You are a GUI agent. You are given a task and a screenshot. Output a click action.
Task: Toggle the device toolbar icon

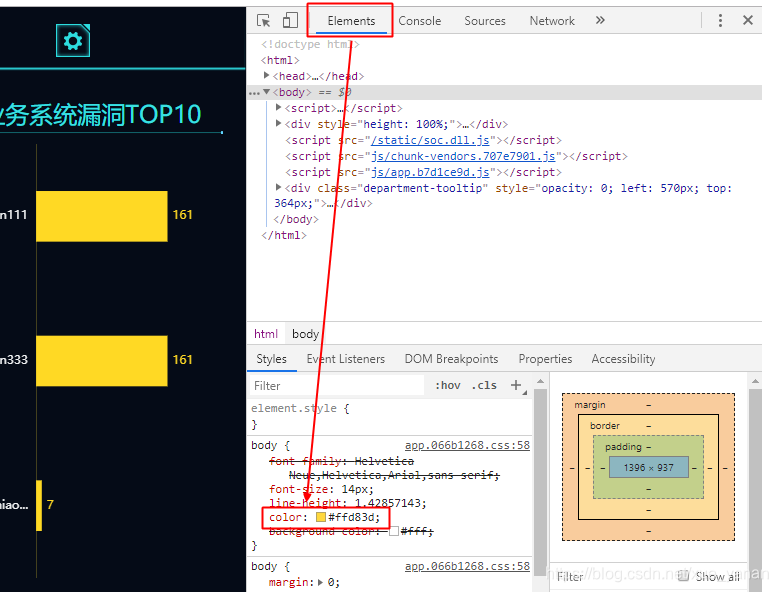tap(290, 20)
